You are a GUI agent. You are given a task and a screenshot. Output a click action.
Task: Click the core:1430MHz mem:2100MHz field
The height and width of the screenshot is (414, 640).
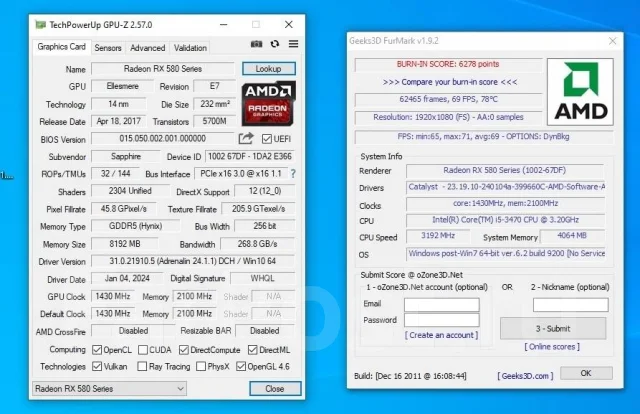(505, 203)
